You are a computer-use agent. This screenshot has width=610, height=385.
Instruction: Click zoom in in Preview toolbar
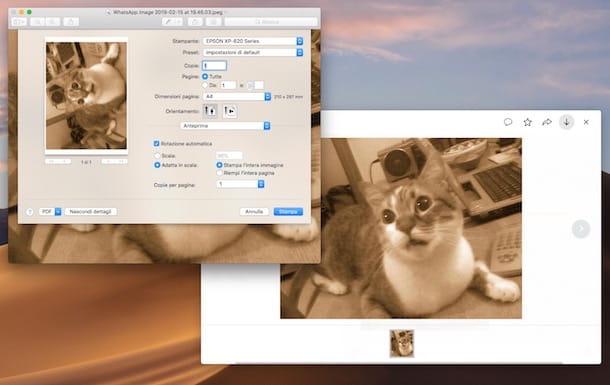pos(53,22)
